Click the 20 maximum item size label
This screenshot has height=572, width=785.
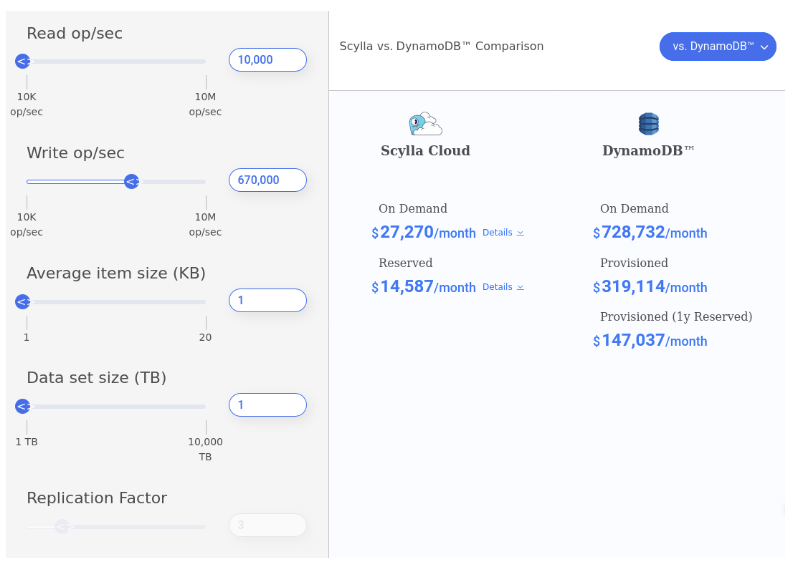205,337
